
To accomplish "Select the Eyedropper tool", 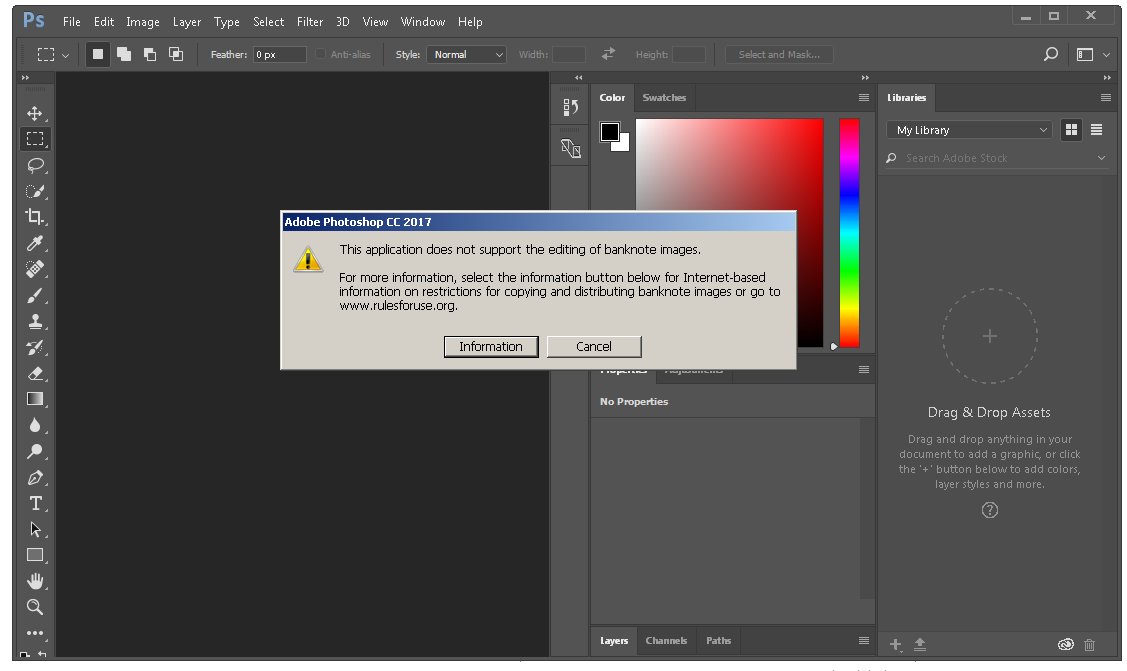I will 34,243.
